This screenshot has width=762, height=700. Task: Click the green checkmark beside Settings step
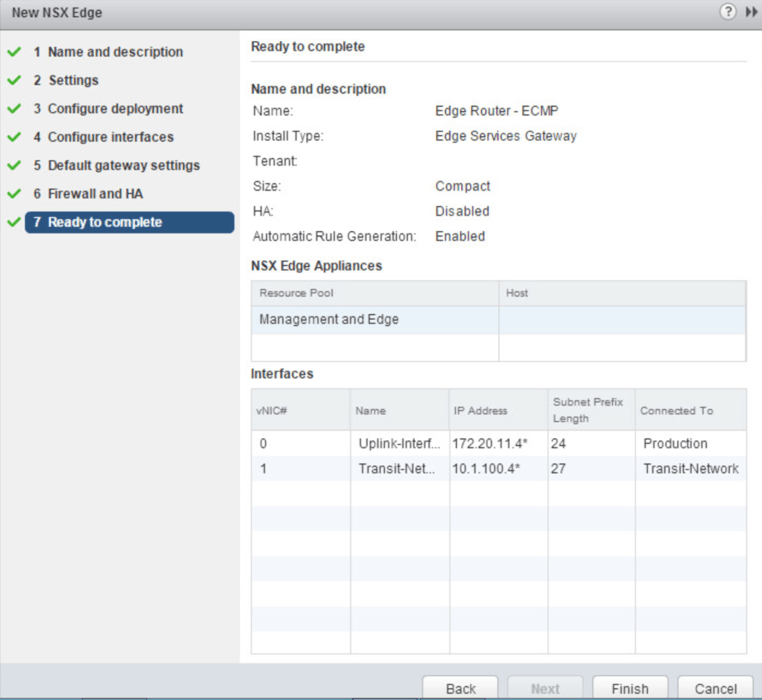(13, 80)
